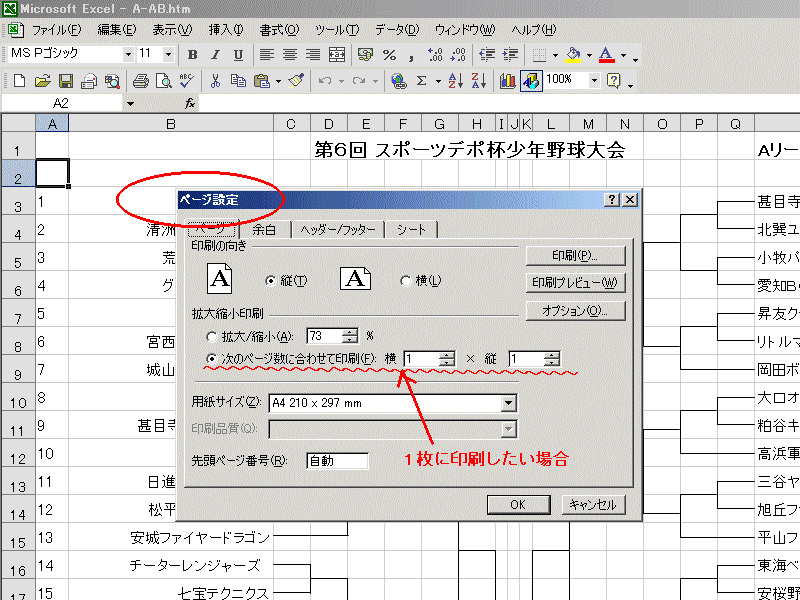Open the fill color dropdown arrow
800x600 pixels.
(x=589, y=55)
